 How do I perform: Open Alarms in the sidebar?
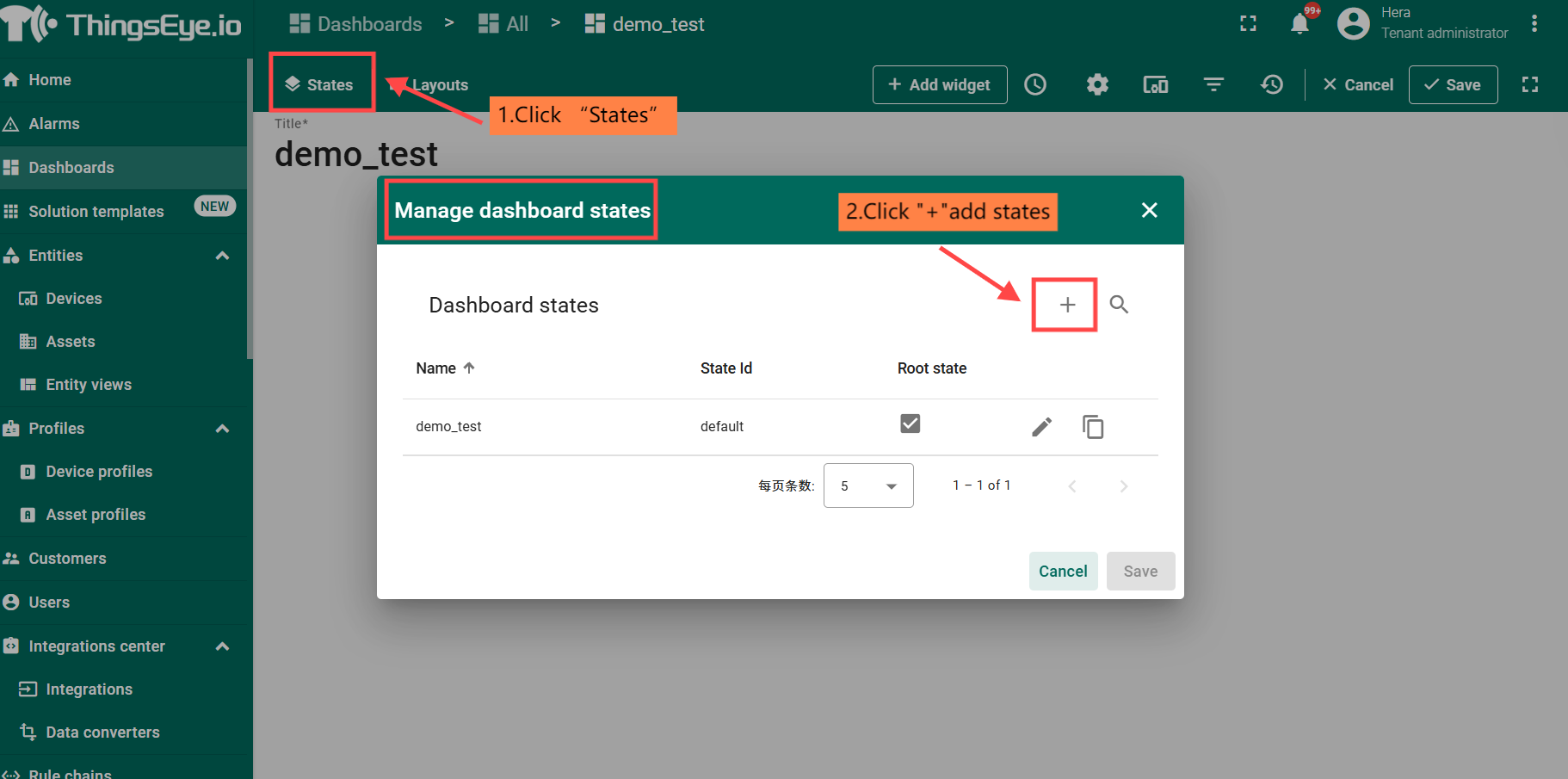(54, 124)
